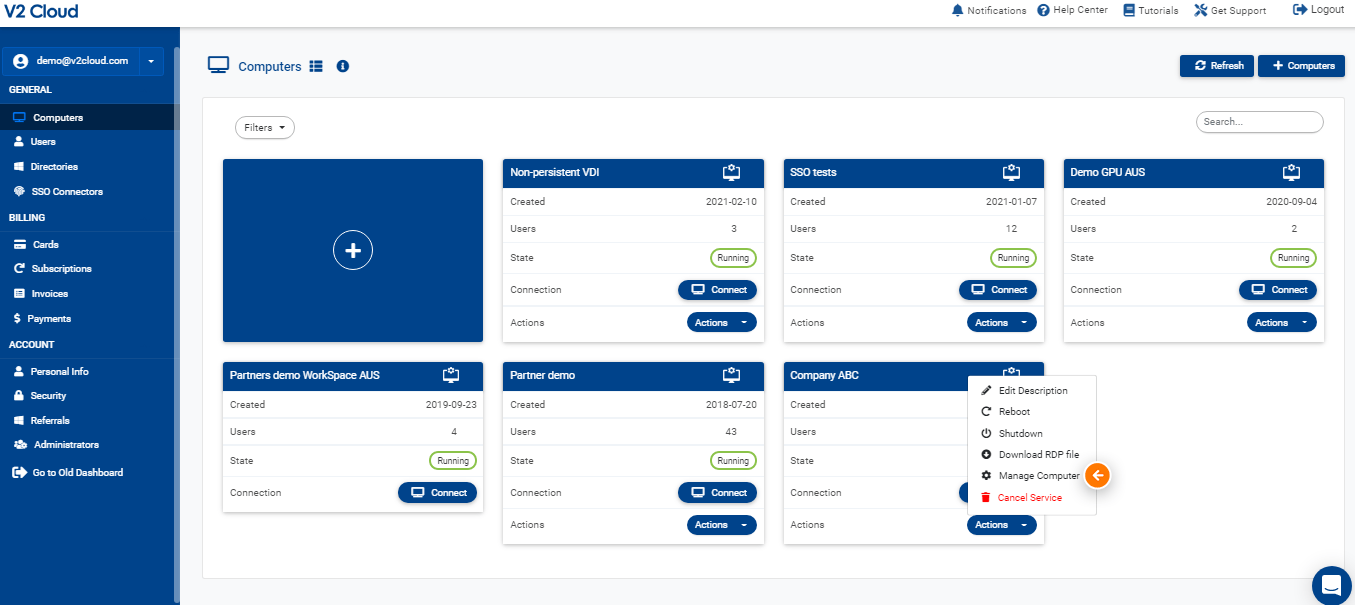This screenshot has width=1355, height=605.
Task: Click the large plus add computer tile
Action: [352, 250]
